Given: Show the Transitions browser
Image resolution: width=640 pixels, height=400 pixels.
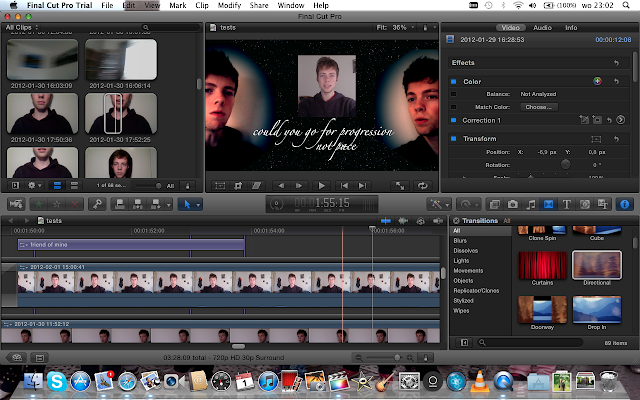Looking at the screenshot, I should (549, 204).
